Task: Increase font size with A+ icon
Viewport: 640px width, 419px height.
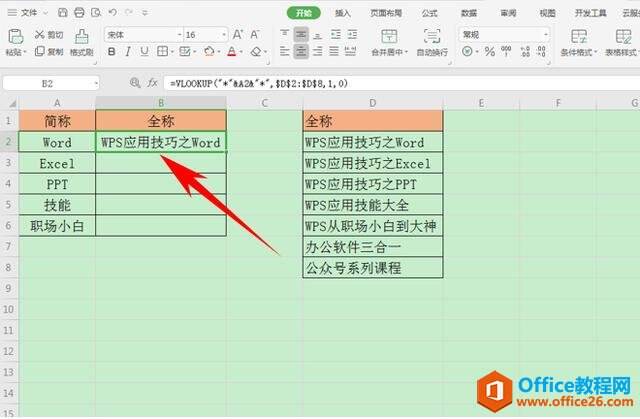Action: point(238,35)
